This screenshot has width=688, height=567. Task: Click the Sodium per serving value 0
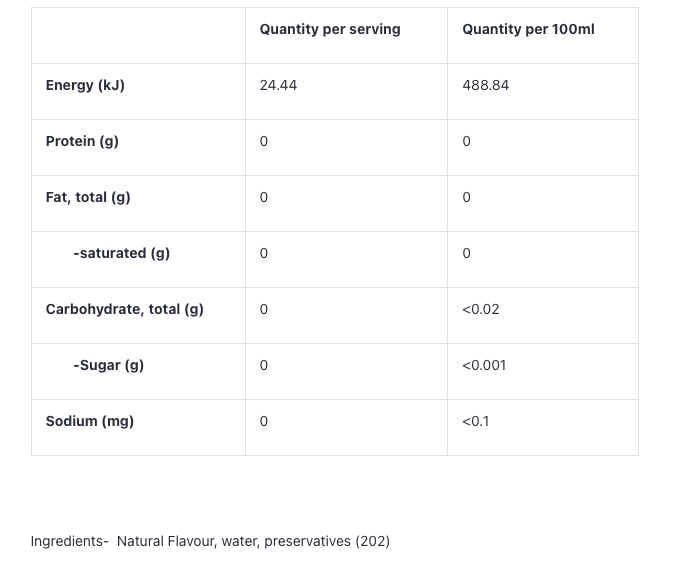(x=264, y=421)
